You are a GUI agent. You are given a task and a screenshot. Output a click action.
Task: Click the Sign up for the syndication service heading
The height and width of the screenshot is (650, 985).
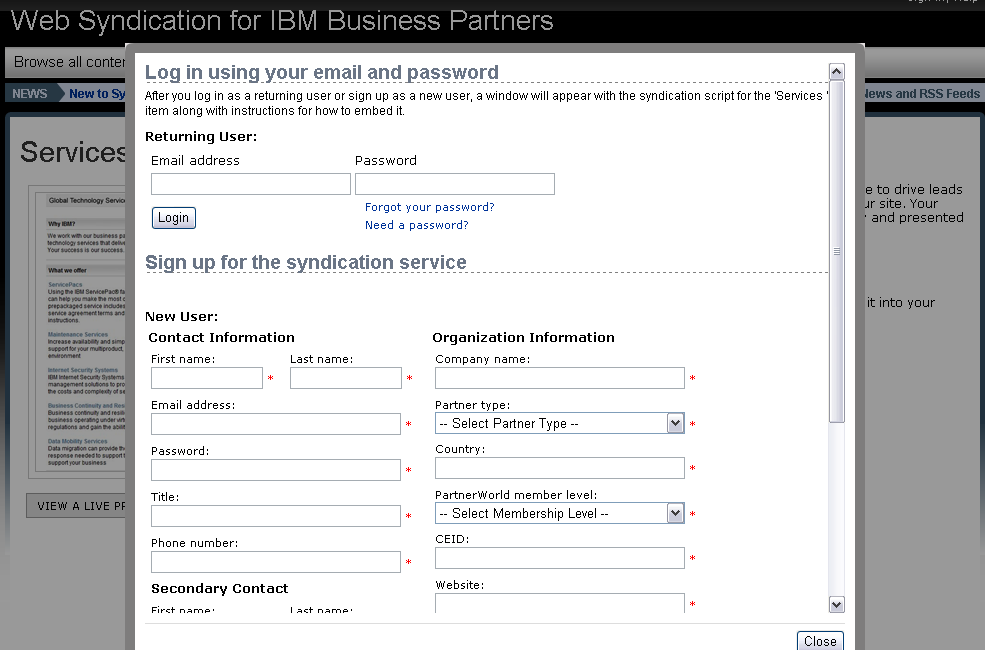coord(306,262)
